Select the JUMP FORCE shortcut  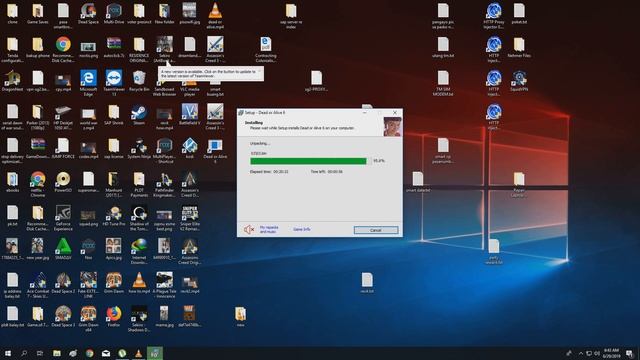tap(63, 148)
